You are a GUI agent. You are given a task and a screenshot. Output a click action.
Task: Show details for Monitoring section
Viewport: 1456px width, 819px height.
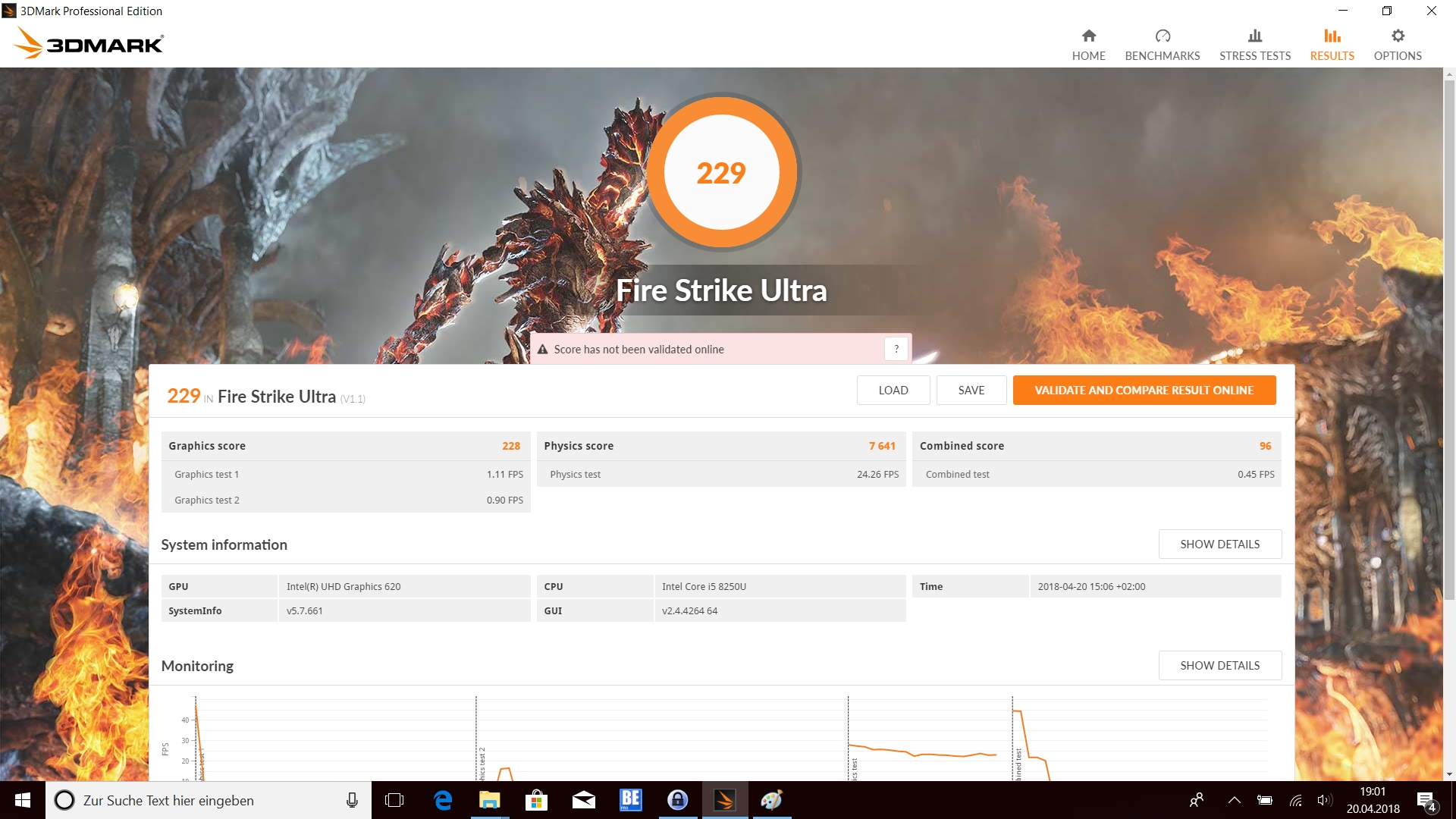(1219, 665)
